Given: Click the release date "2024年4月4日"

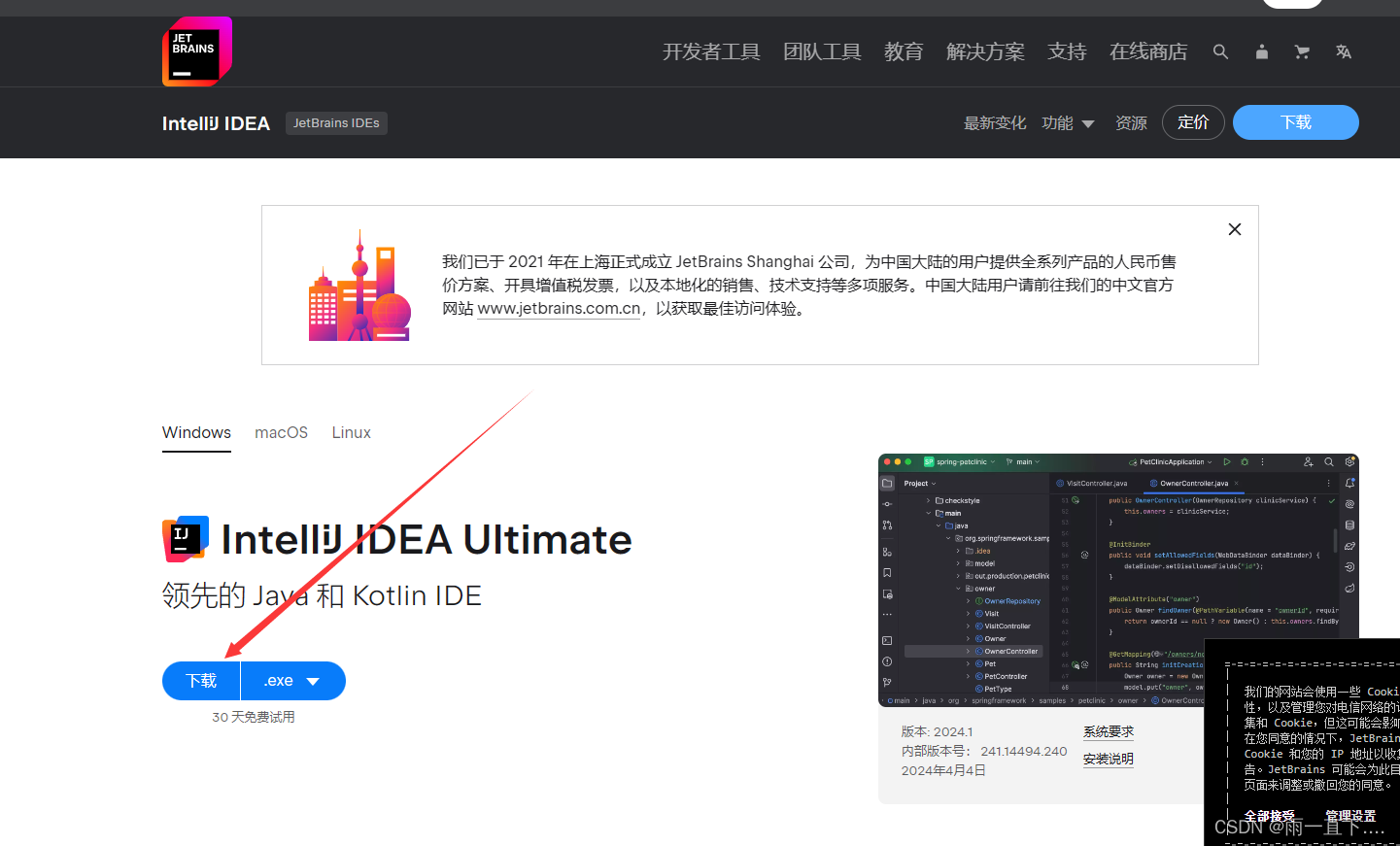Looking at the screenshot, I should click(943, 771).
